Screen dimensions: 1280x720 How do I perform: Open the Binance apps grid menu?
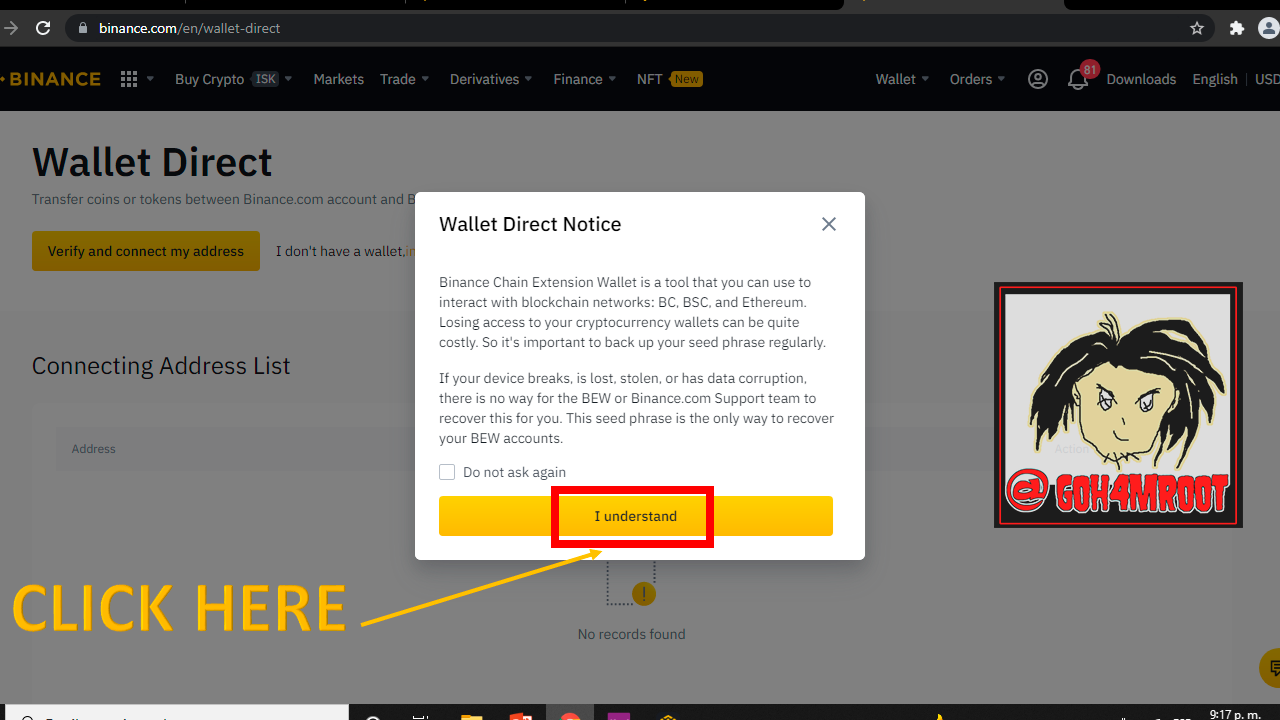(129, 79)
